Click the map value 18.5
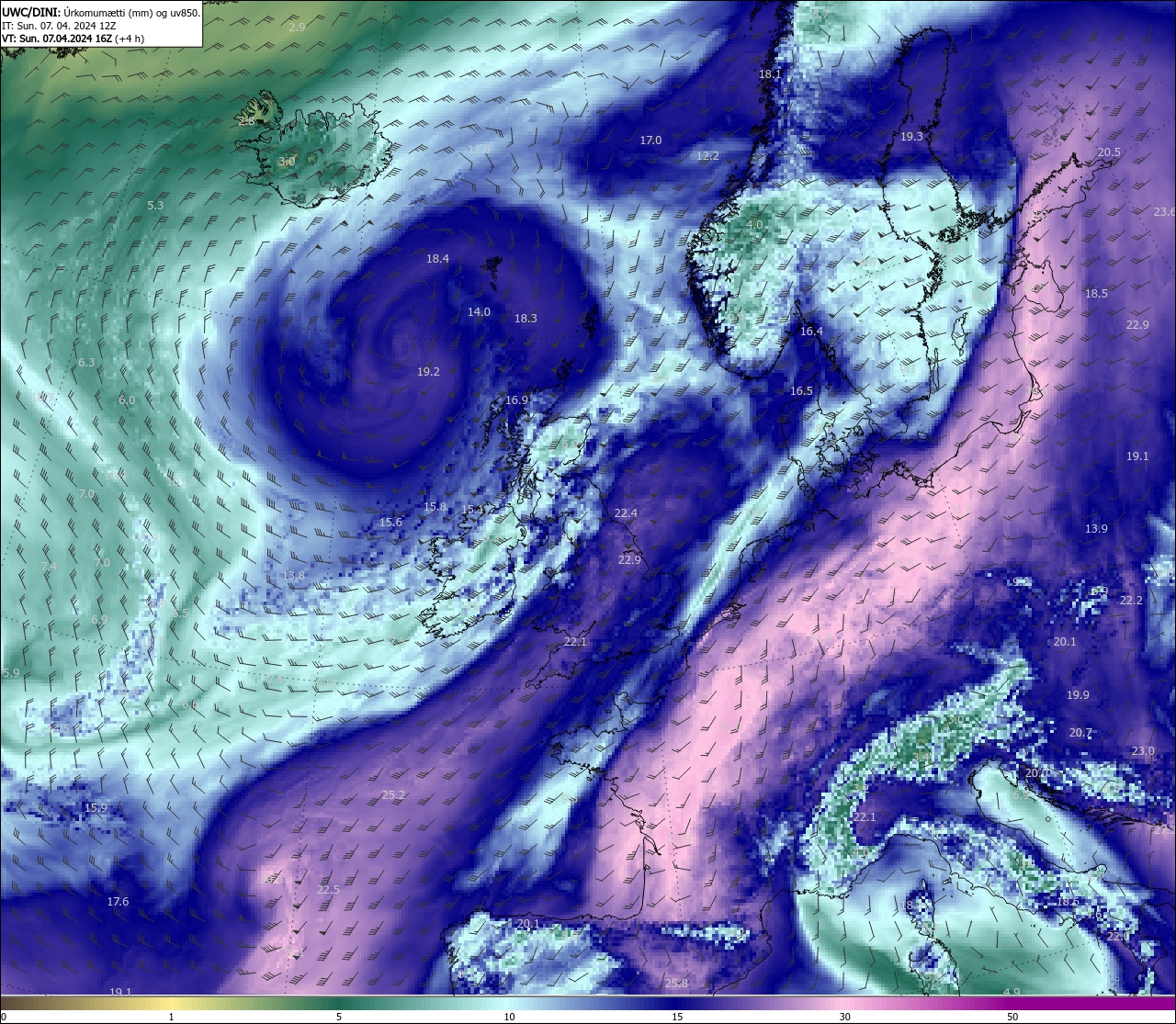 click(1096, 294)
